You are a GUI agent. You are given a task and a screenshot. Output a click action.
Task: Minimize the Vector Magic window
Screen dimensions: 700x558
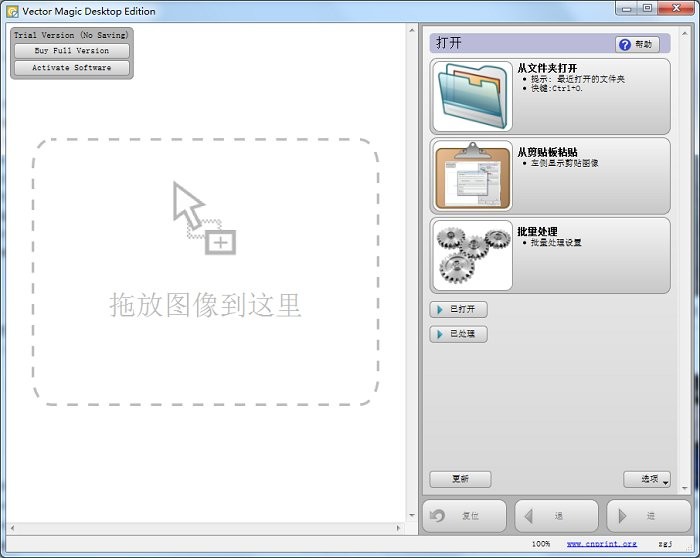(x=627, y=8)
